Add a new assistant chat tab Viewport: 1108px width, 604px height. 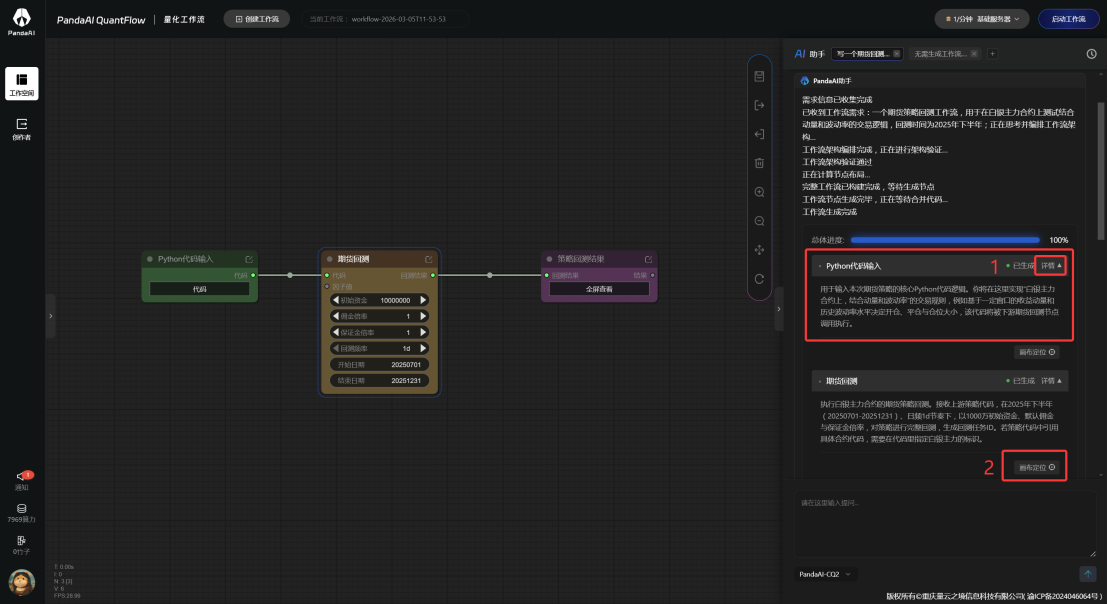click(992, 54)
